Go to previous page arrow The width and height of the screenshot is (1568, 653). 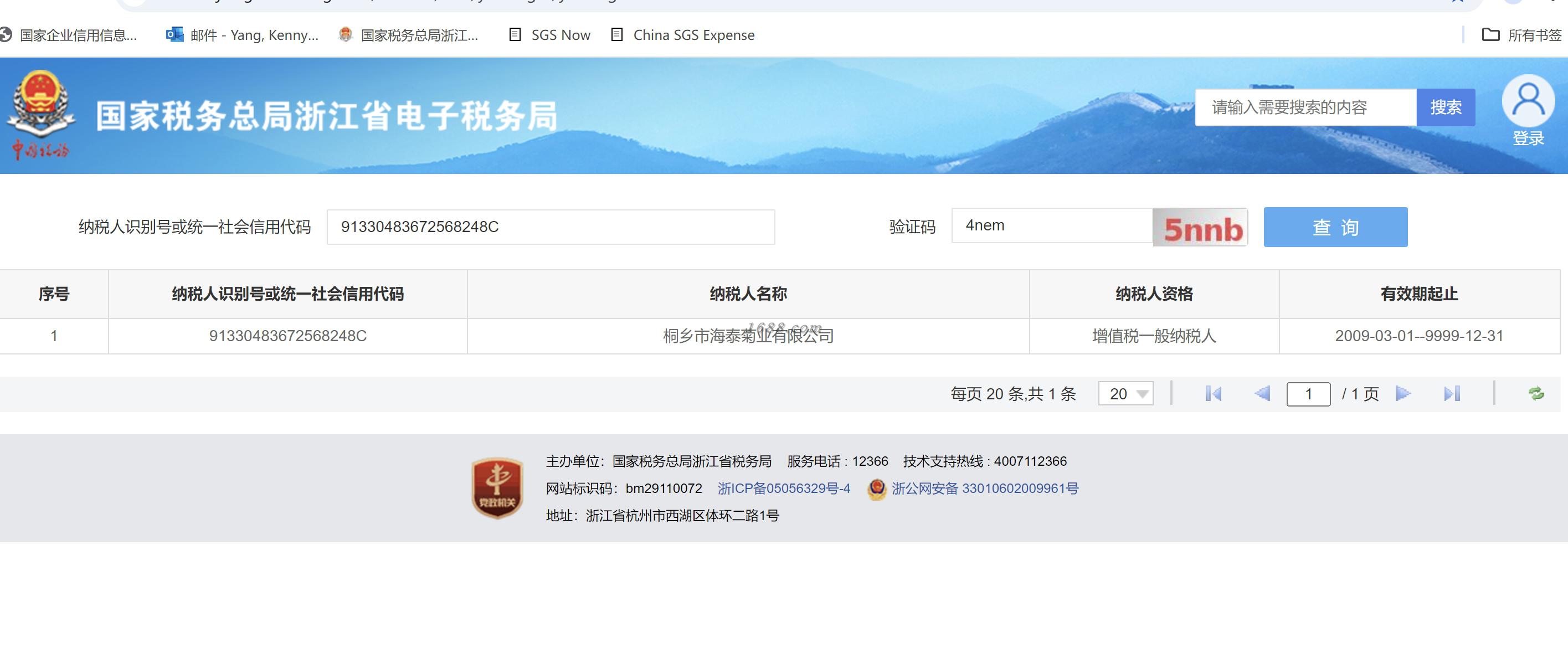pos(1262,394)
